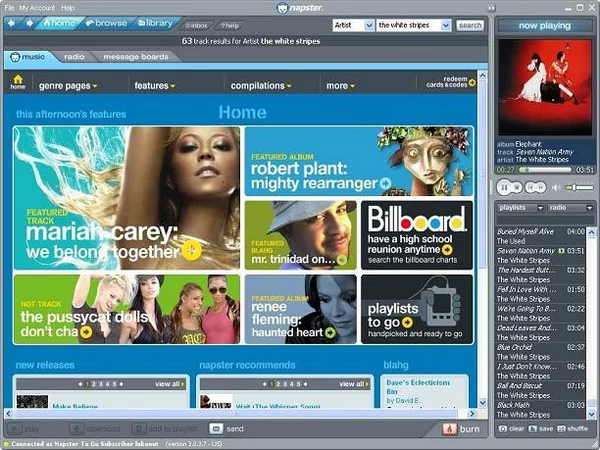Adjust the volume slider

tap(579, 188)
